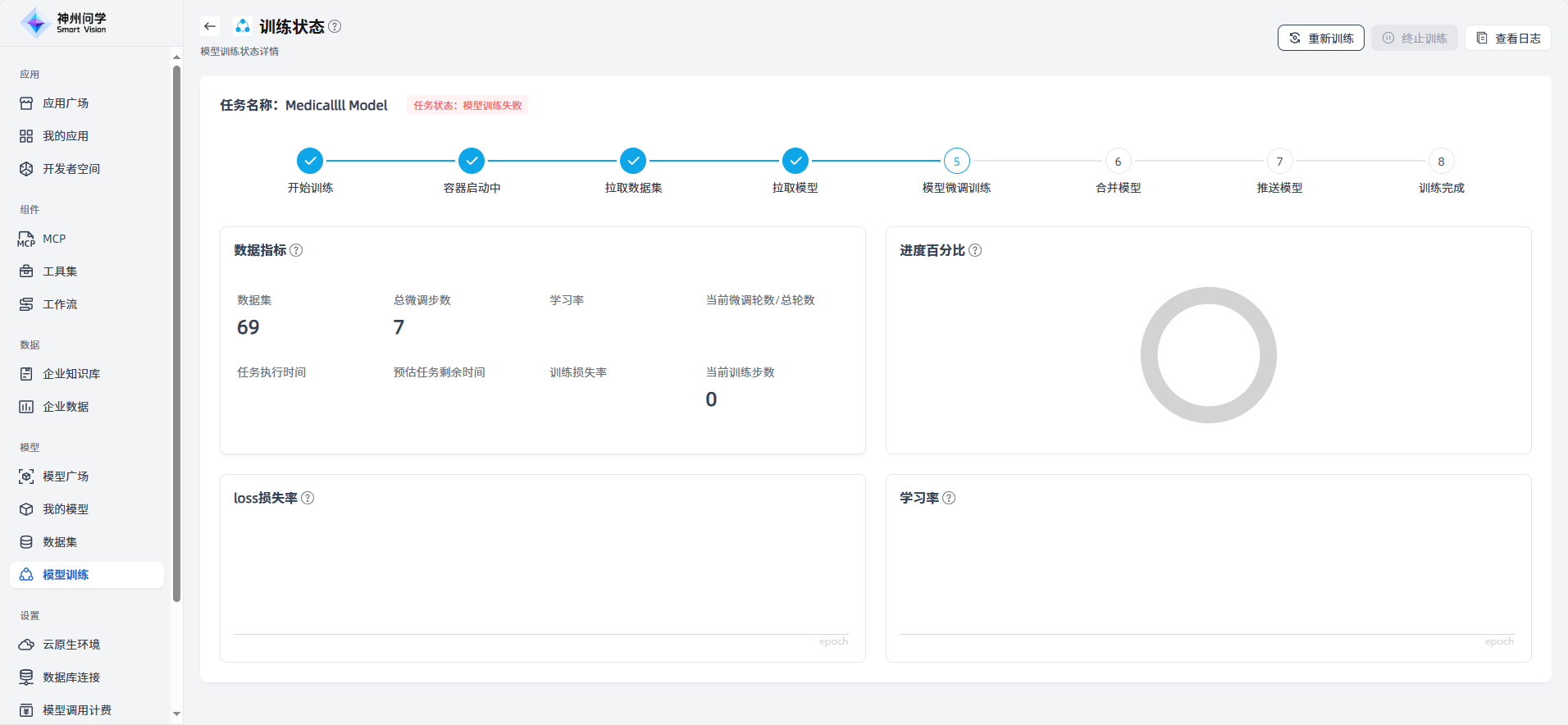Open 应用广场 in the sidebar

point(66,103)
